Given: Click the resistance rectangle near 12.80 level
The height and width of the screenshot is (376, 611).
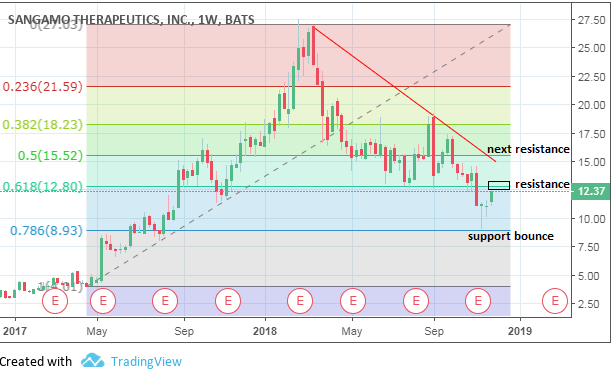Looking at the screenshot, I should pos(499,185).
